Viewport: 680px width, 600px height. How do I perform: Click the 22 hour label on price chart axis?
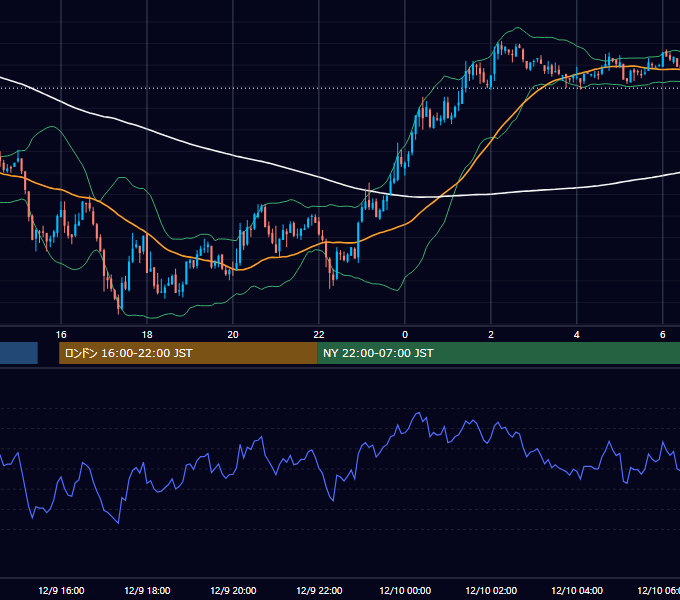pos(319,334)
